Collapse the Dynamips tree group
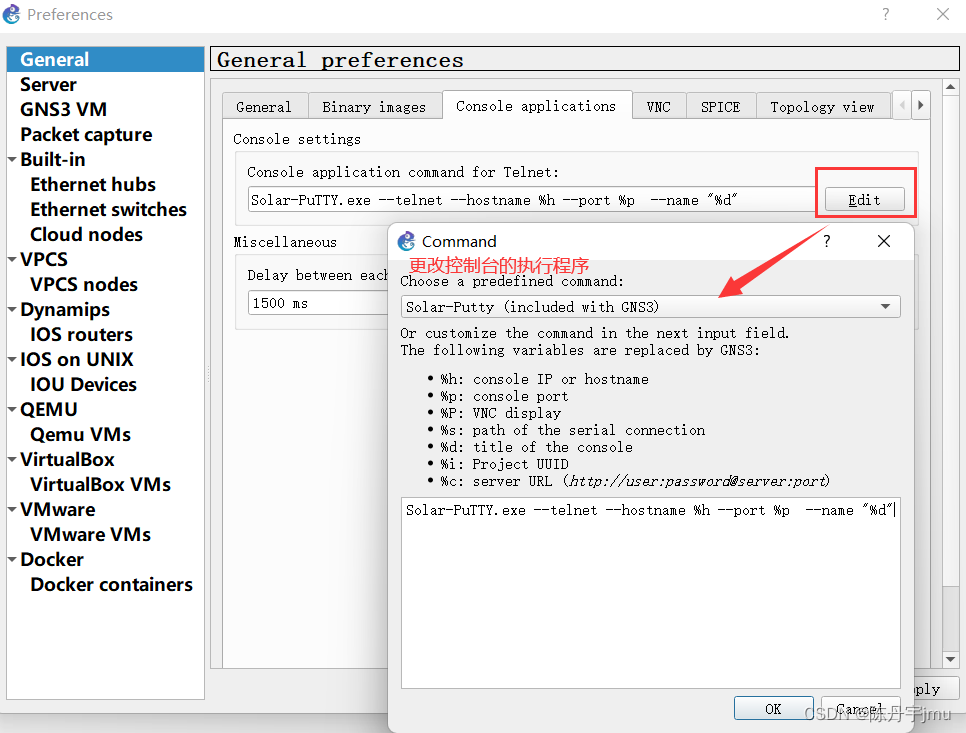 pyautogui.click(x=12, y=309)
